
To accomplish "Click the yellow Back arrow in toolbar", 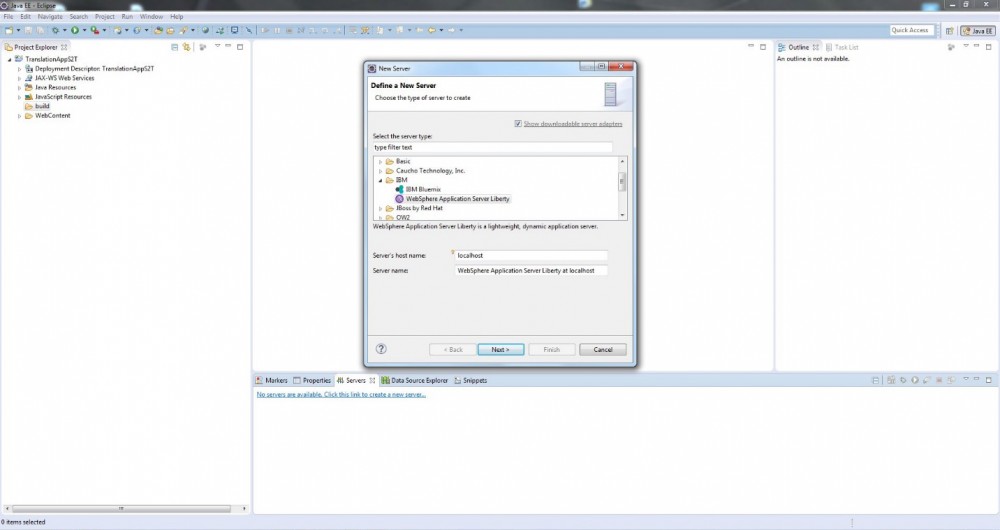I will pos(432,30).
